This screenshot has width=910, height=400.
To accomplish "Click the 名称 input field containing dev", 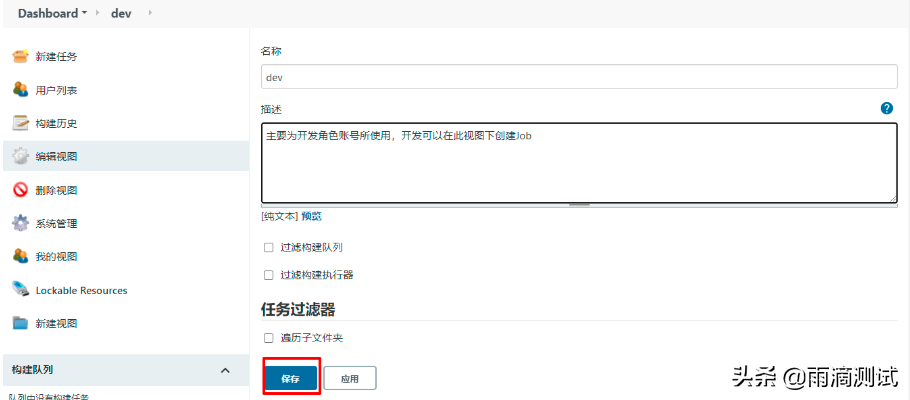I will pos(579,77).
